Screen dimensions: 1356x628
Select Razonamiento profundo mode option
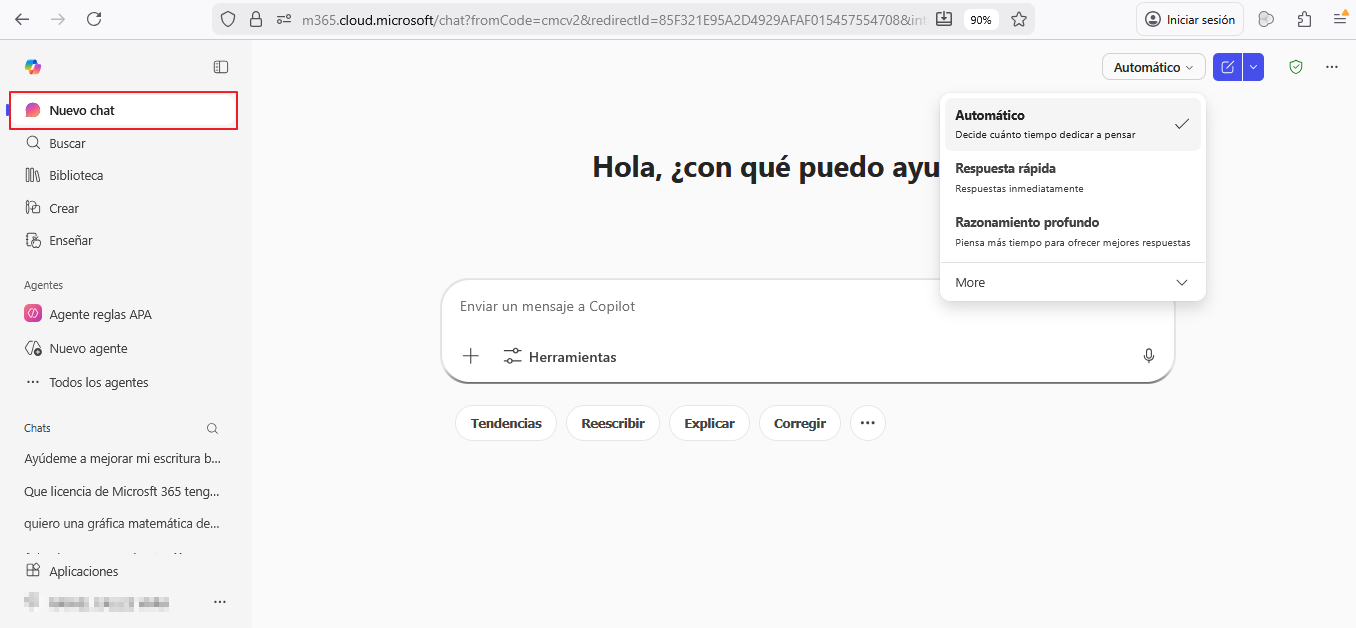click(1072, 232)
